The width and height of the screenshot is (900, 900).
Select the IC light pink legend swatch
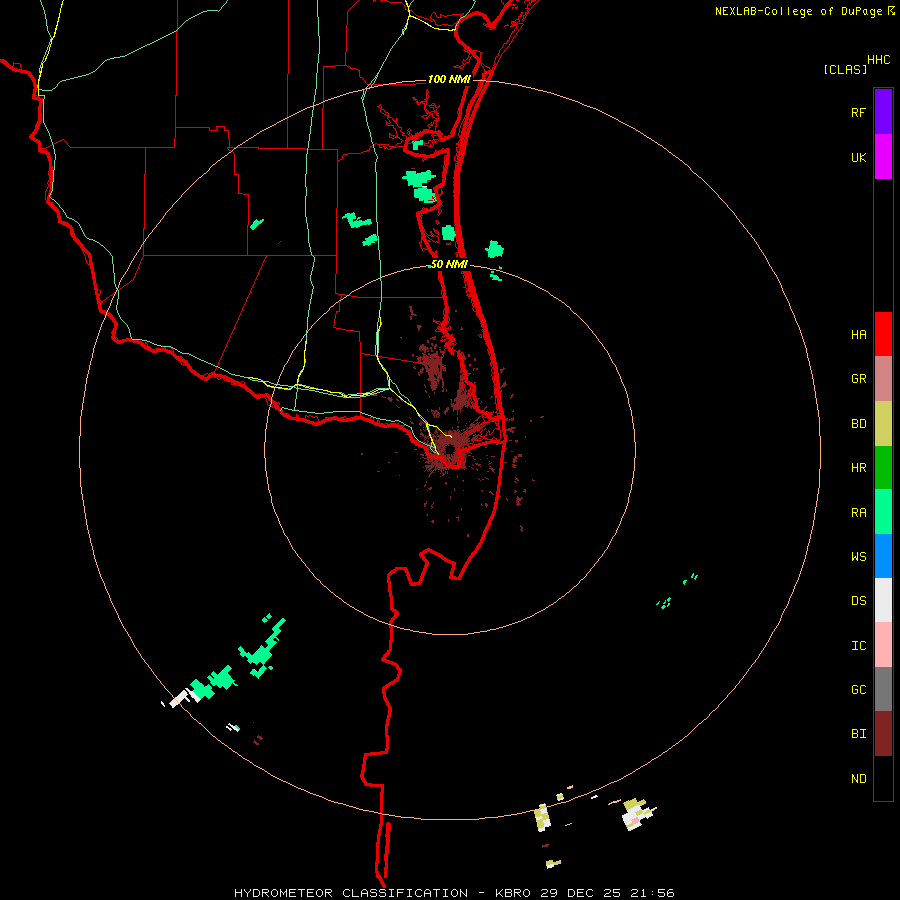point(883,645)
